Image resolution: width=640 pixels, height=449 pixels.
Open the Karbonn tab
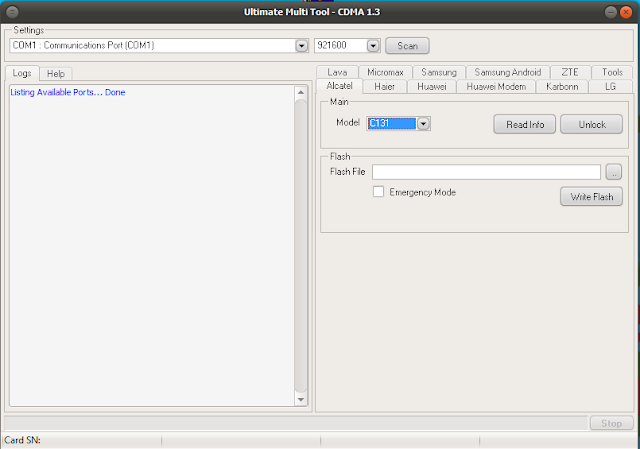[562, 87]
